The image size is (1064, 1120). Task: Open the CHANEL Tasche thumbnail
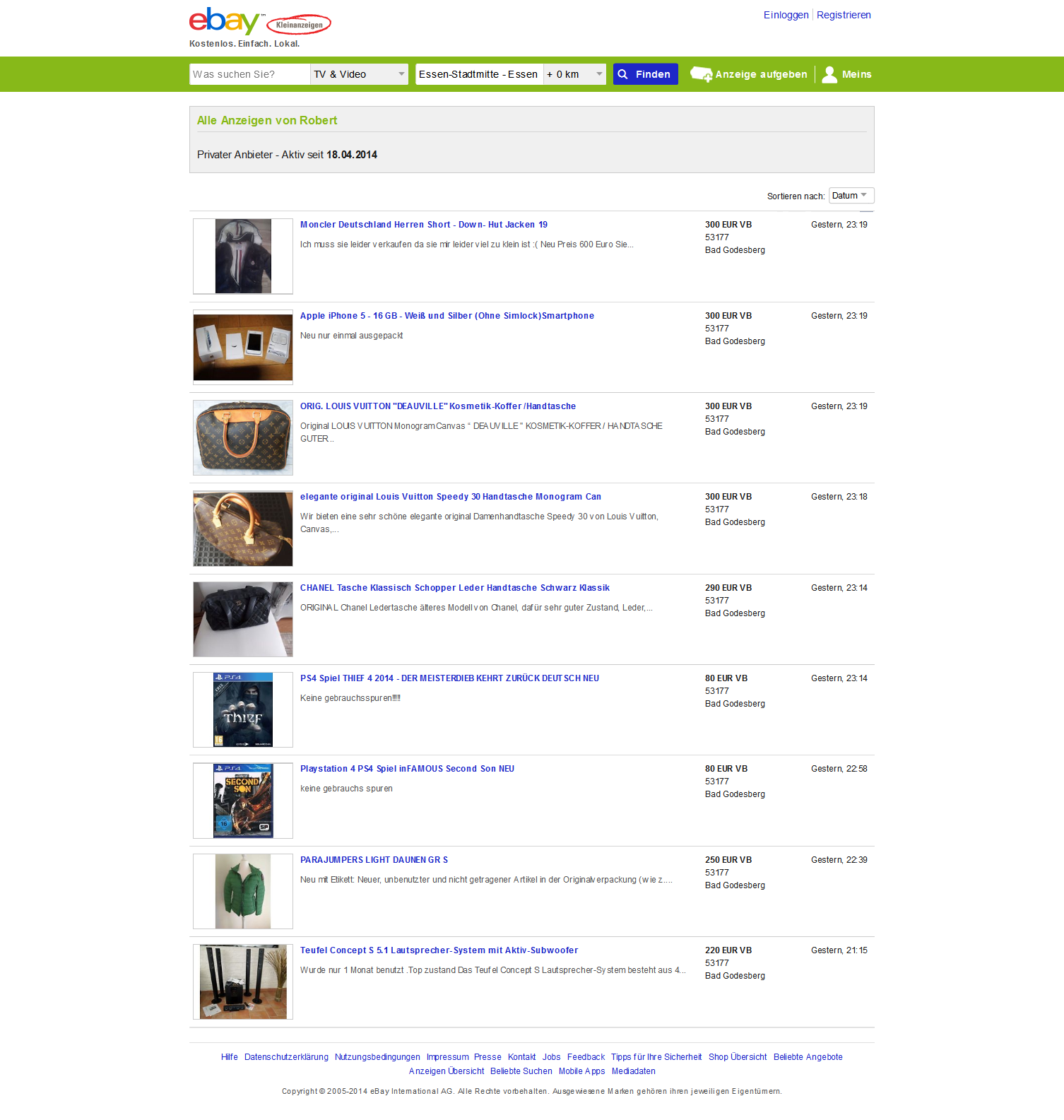[x=243, y=619]
